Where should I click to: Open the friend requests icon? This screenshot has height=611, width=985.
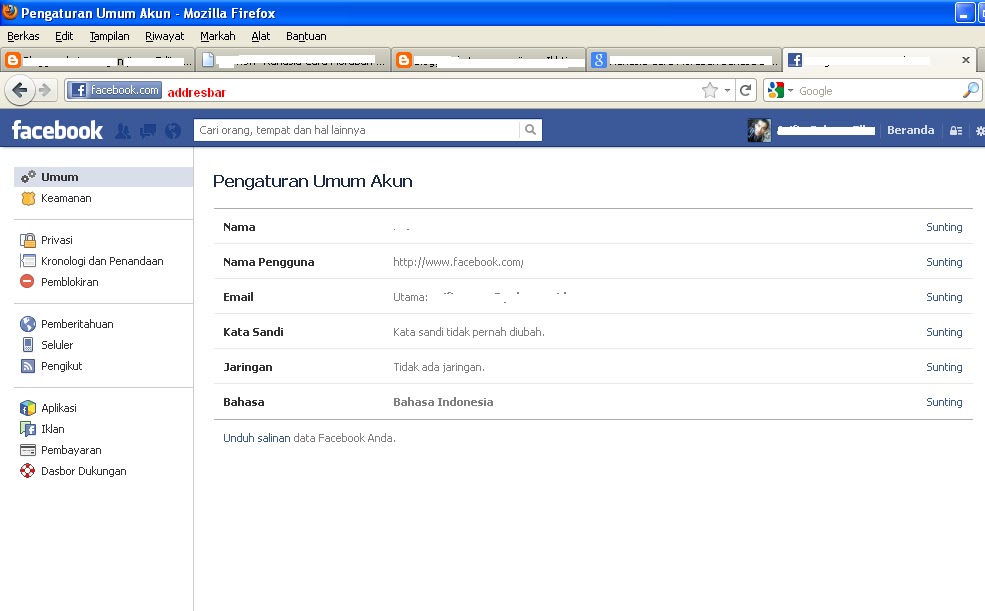123,131
